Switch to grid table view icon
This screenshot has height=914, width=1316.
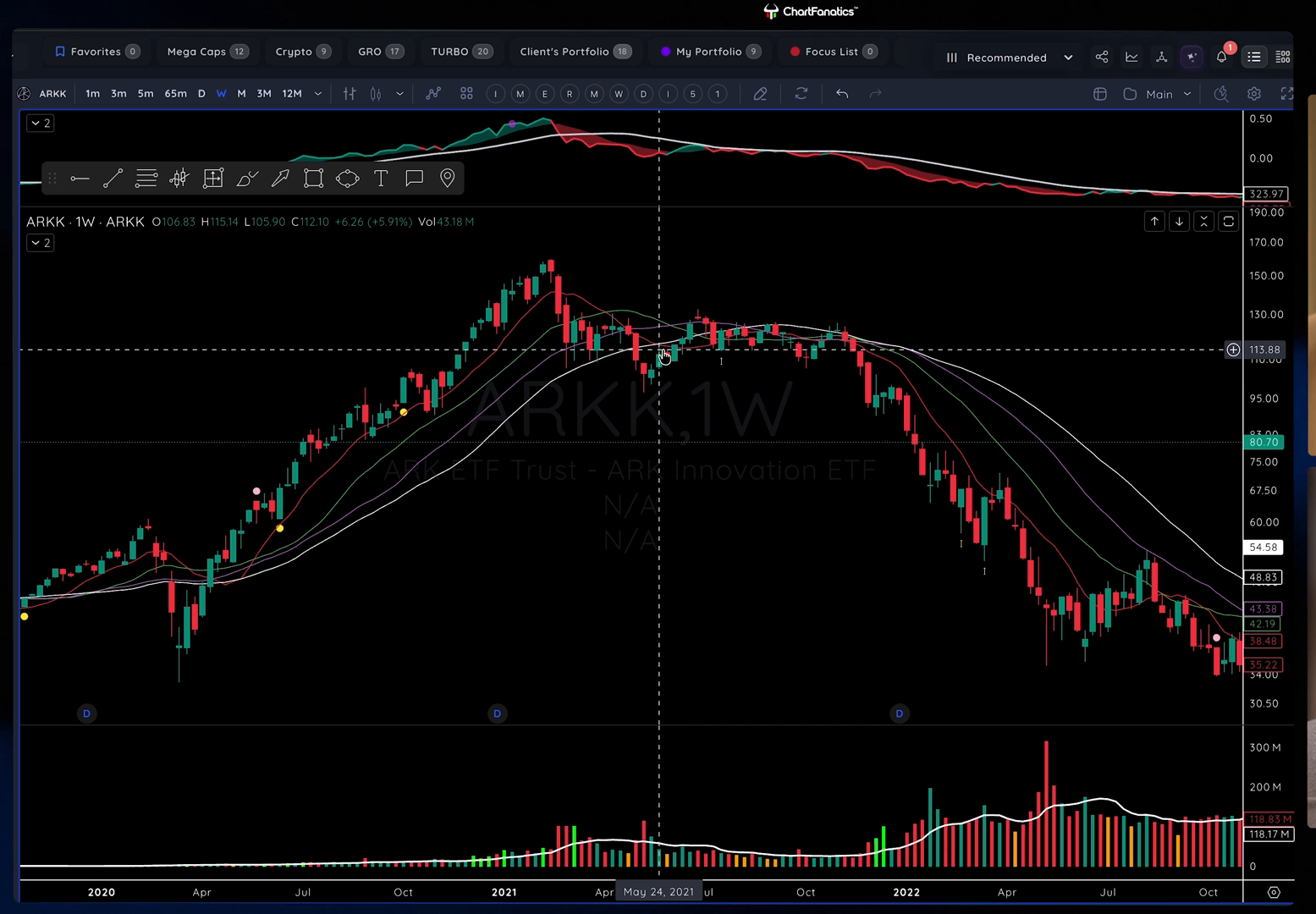click(1283, 57)
